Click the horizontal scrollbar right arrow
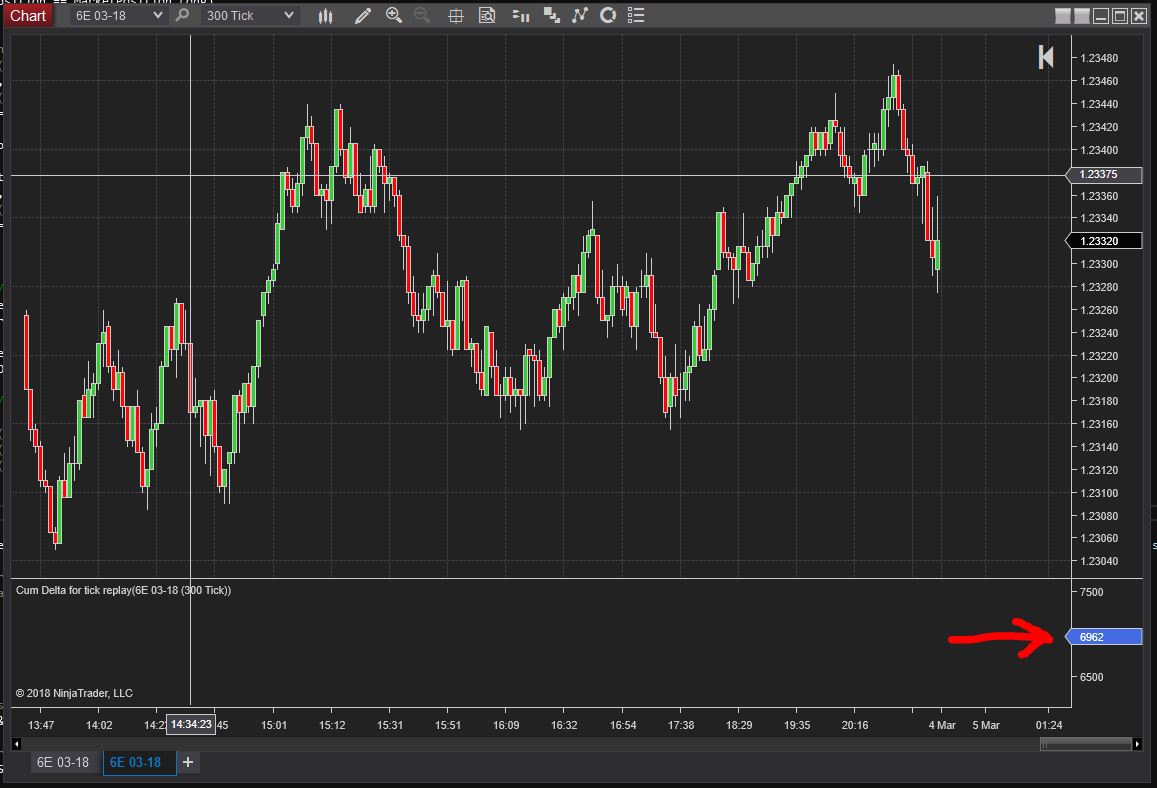Image resolution: width=1157 pixels, height=788 pixels. point(1137,744)
